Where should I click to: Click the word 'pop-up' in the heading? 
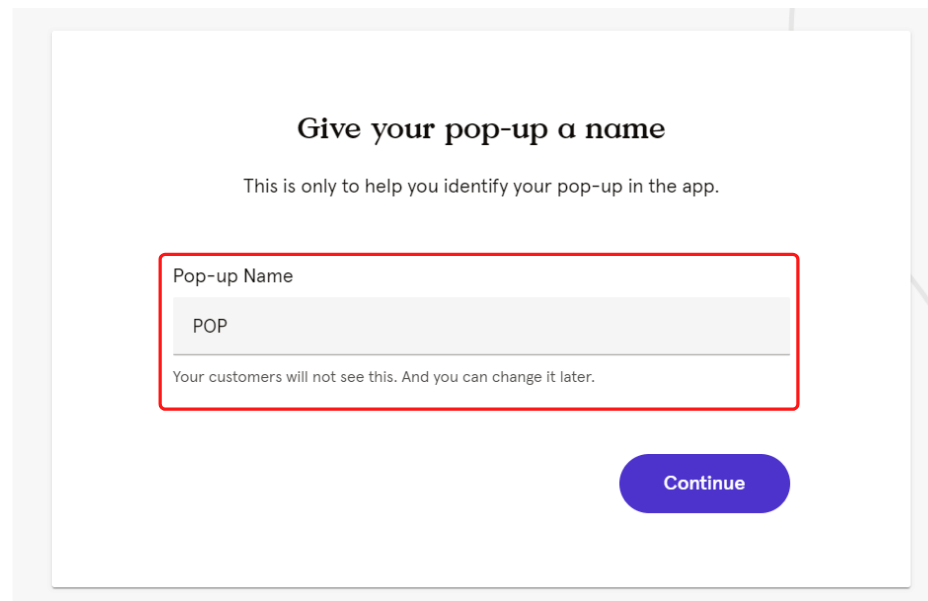pos(496,131)
